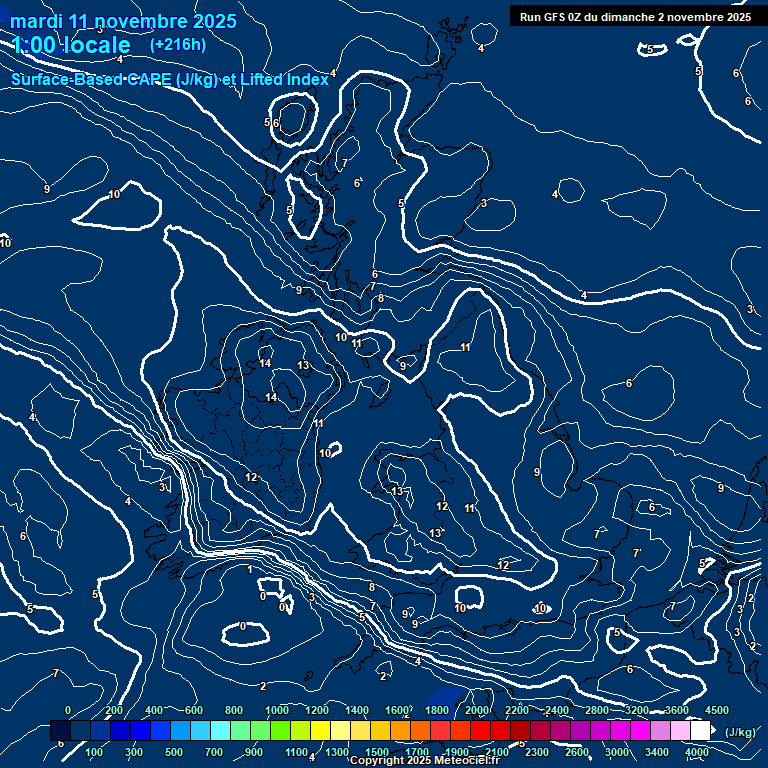This screenshot has width=768, height=768.
Task: Click the pale pink swatch beside the white one
Action: (x=680, y=730)
